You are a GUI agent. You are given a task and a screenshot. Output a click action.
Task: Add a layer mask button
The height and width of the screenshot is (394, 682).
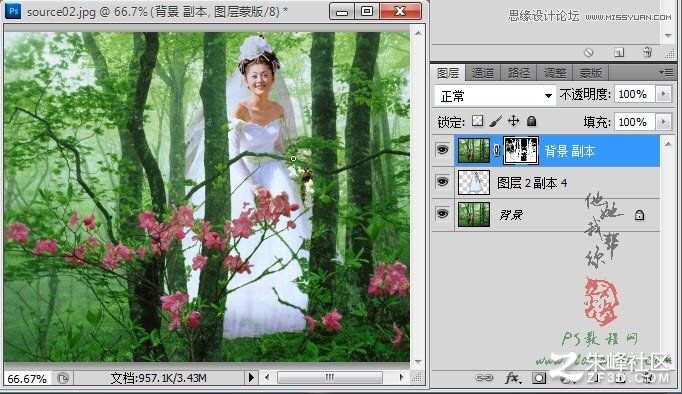538,378
